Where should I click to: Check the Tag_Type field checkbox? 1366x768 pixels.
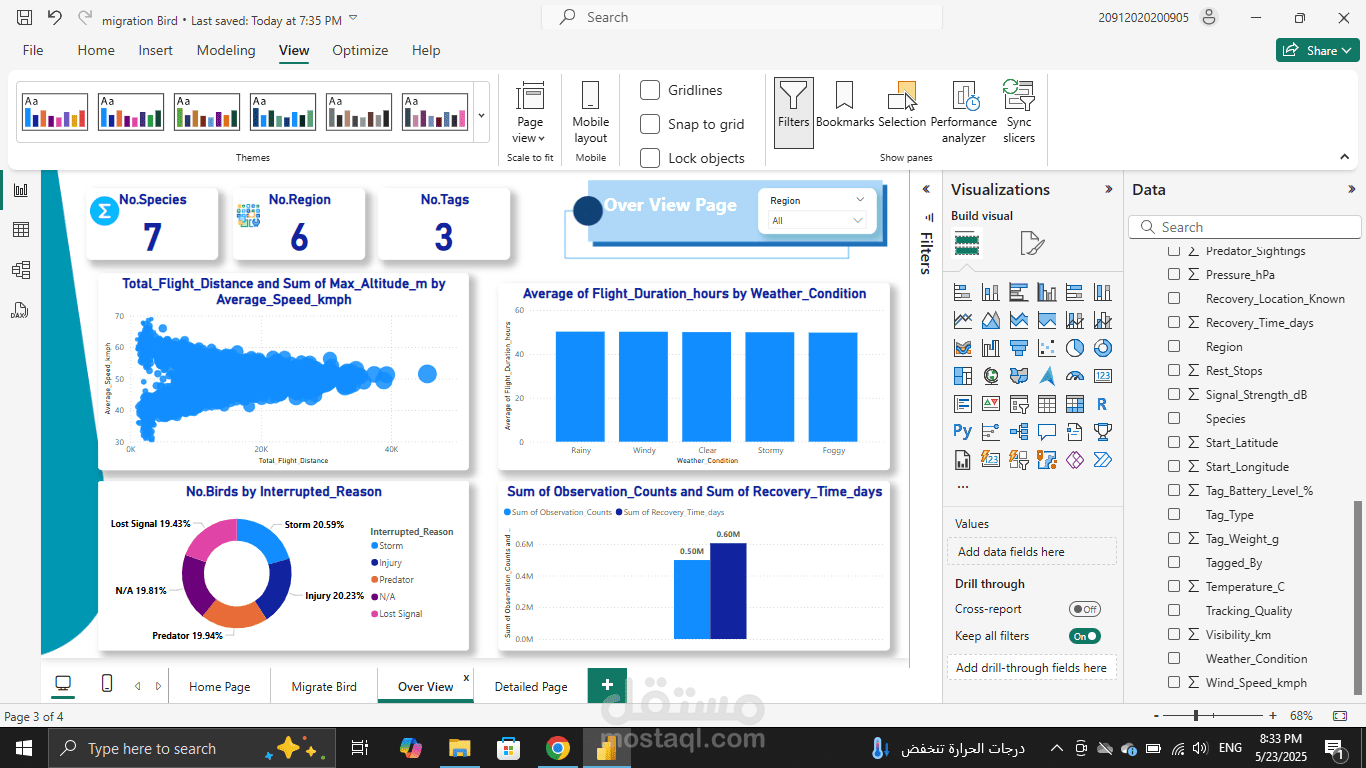[x=1175, y=514]
